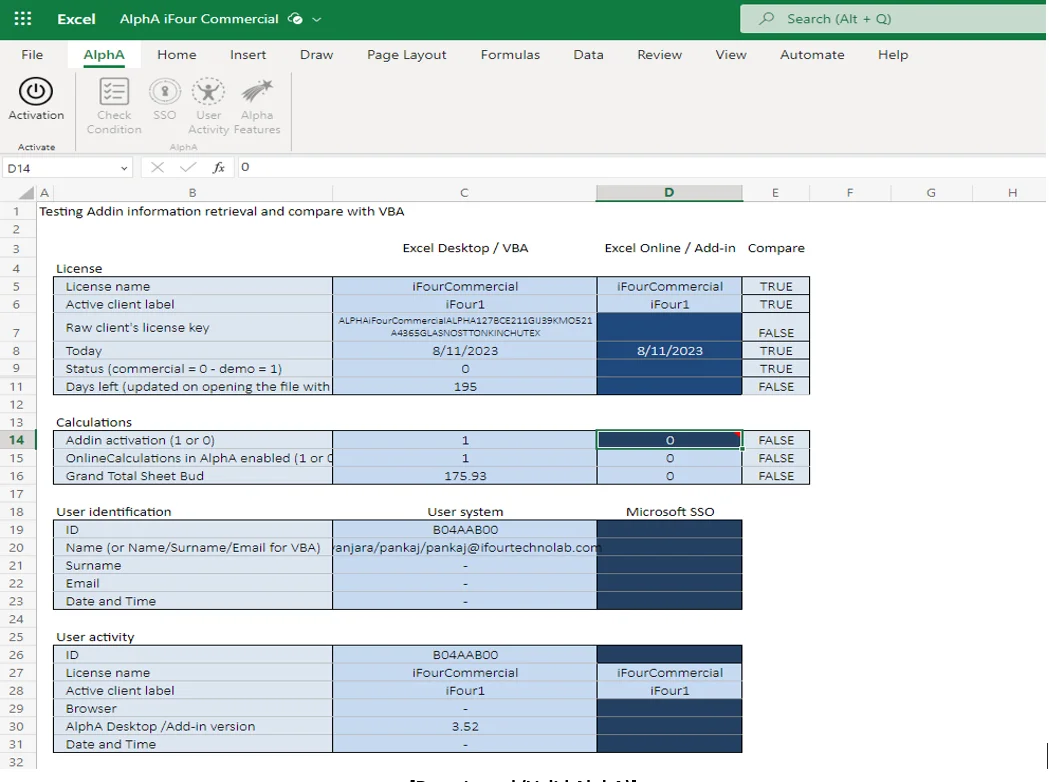This screenshot has height=782, width=1049.
Task: Select the 'Raw client's license key' cell
Action: click(193, 327)
